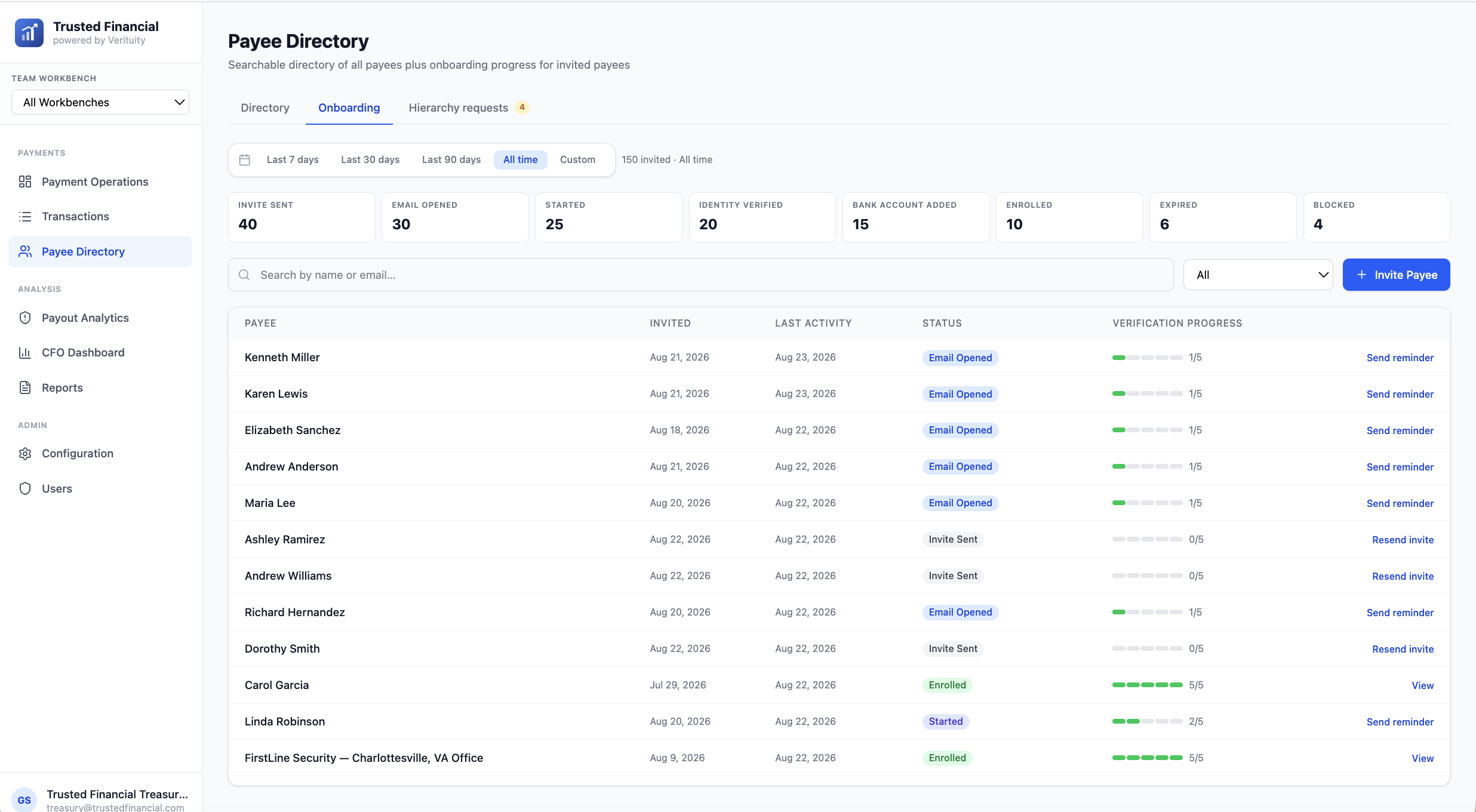Click the Payment Operations grid icon
Screen dimensions: 1476x812
coord(25,182)
